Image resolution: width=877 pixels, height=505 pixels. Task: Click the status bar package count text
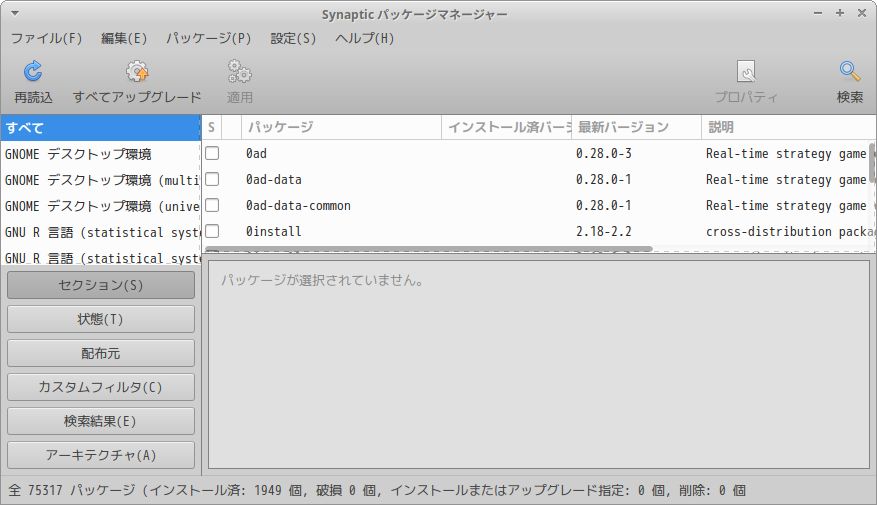coord(377,490)
